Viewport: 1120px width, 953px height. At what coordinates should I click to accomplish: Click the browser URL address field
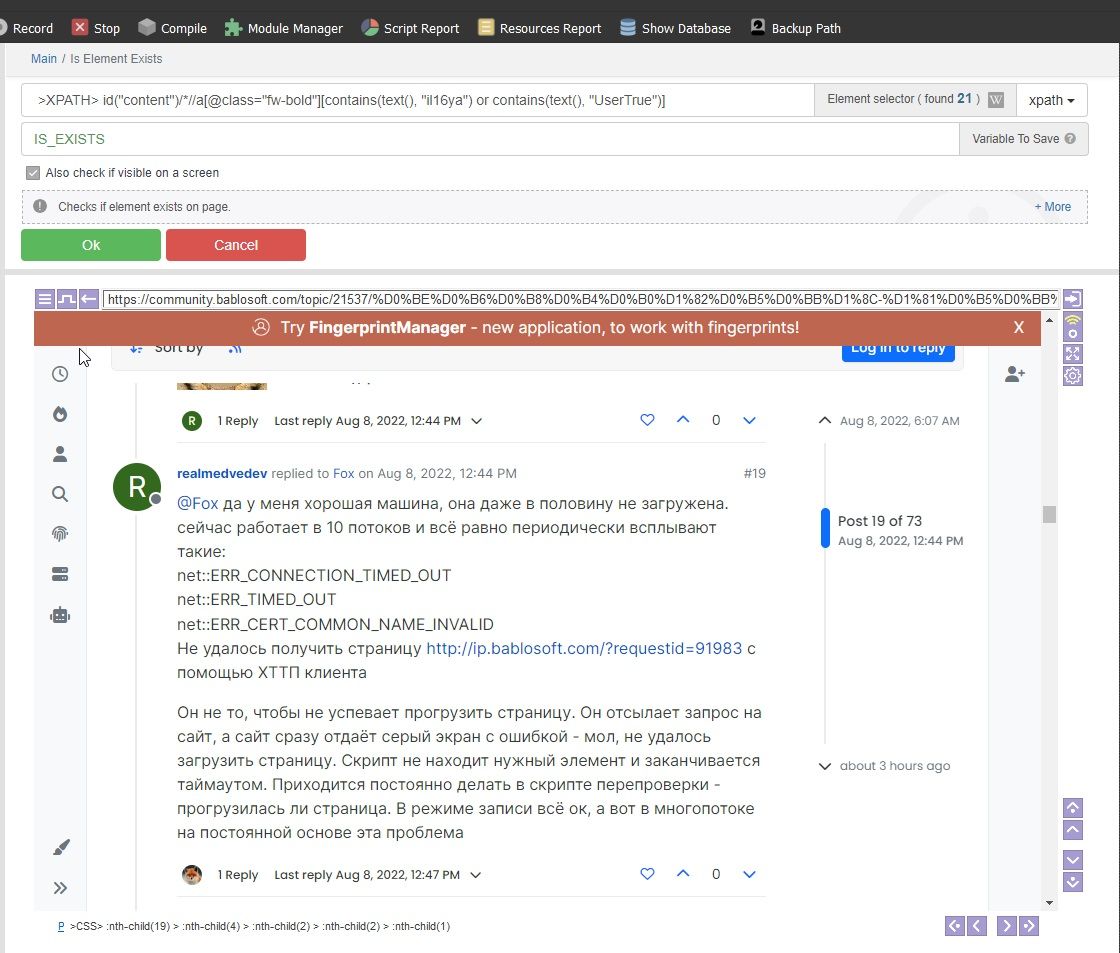pyautogui.click(x=580, y=299)
